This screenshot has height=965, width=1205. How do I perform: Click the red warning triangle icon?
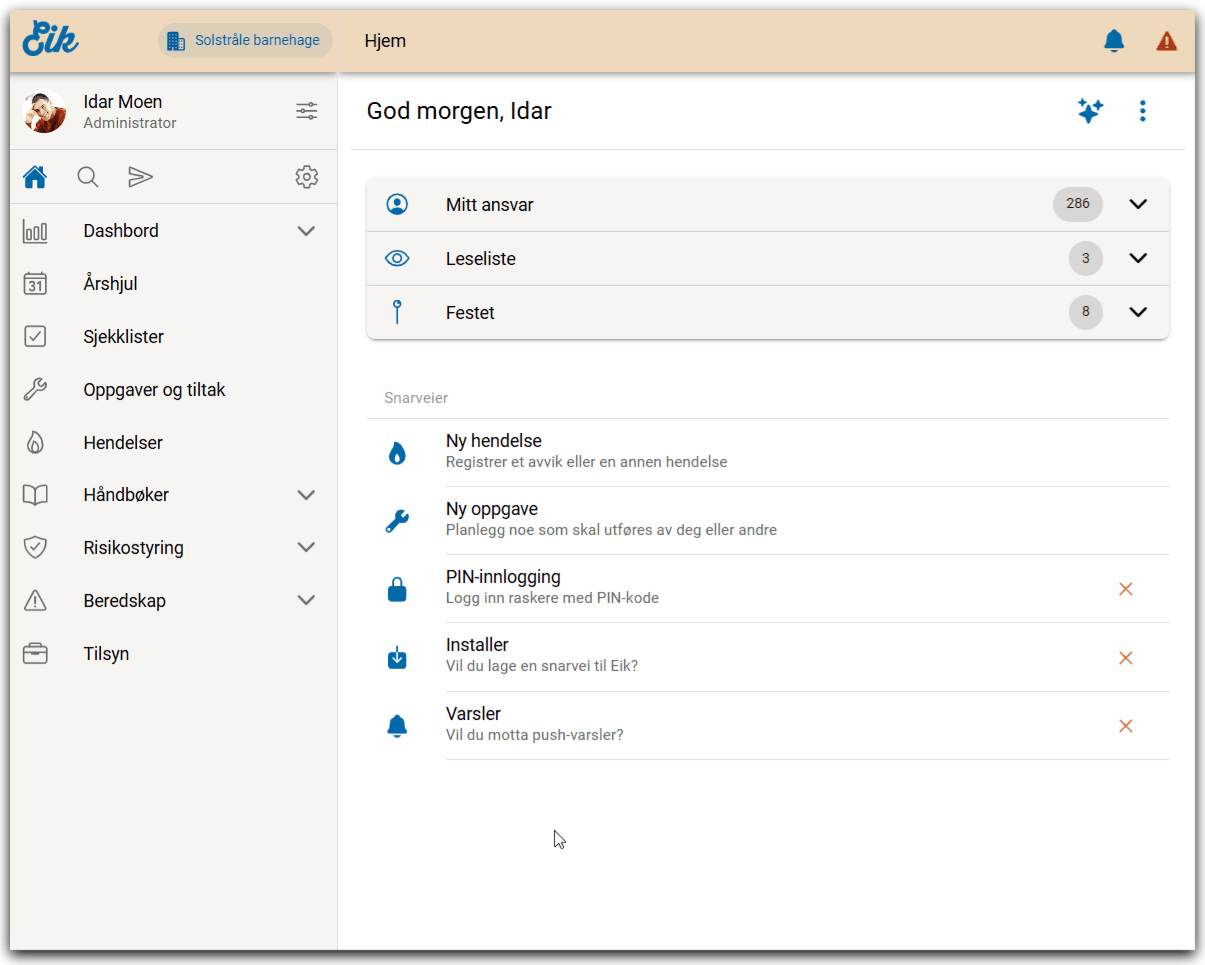[1166, 41]
